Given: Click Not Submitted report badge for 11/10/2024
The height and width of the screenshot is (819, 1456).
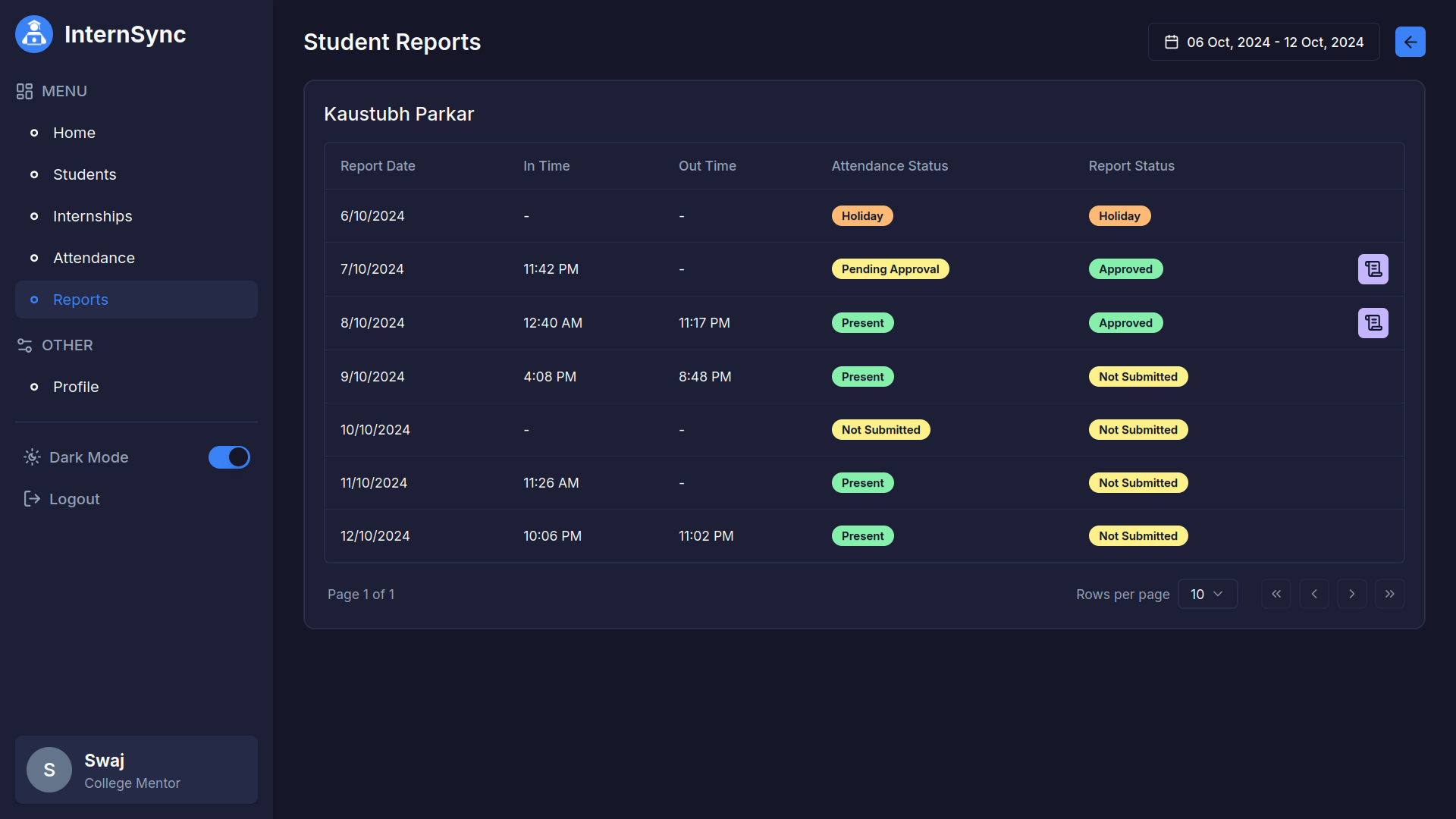Looking at the screenshot, I should [1138, 483].
